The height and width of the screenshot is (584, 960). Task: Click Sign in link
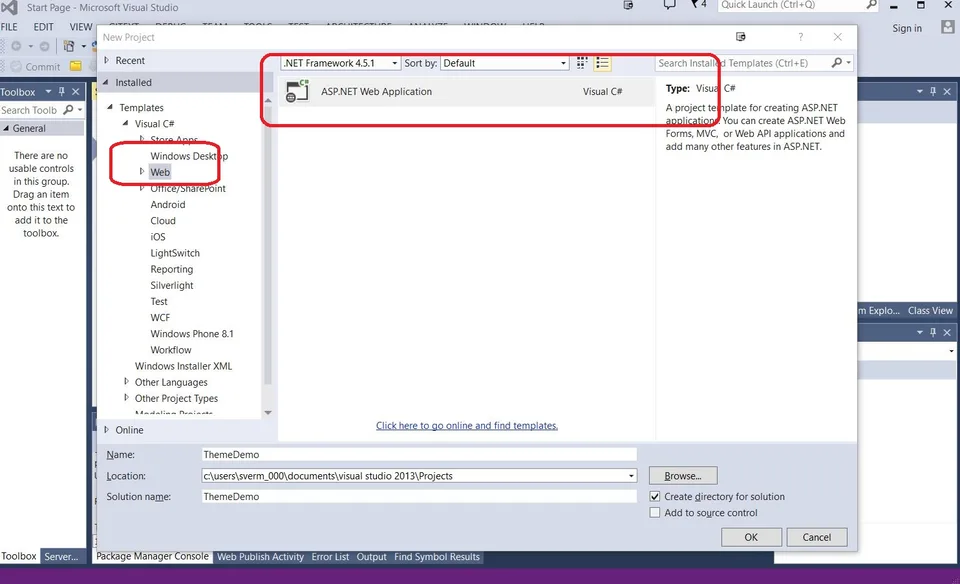907,28
